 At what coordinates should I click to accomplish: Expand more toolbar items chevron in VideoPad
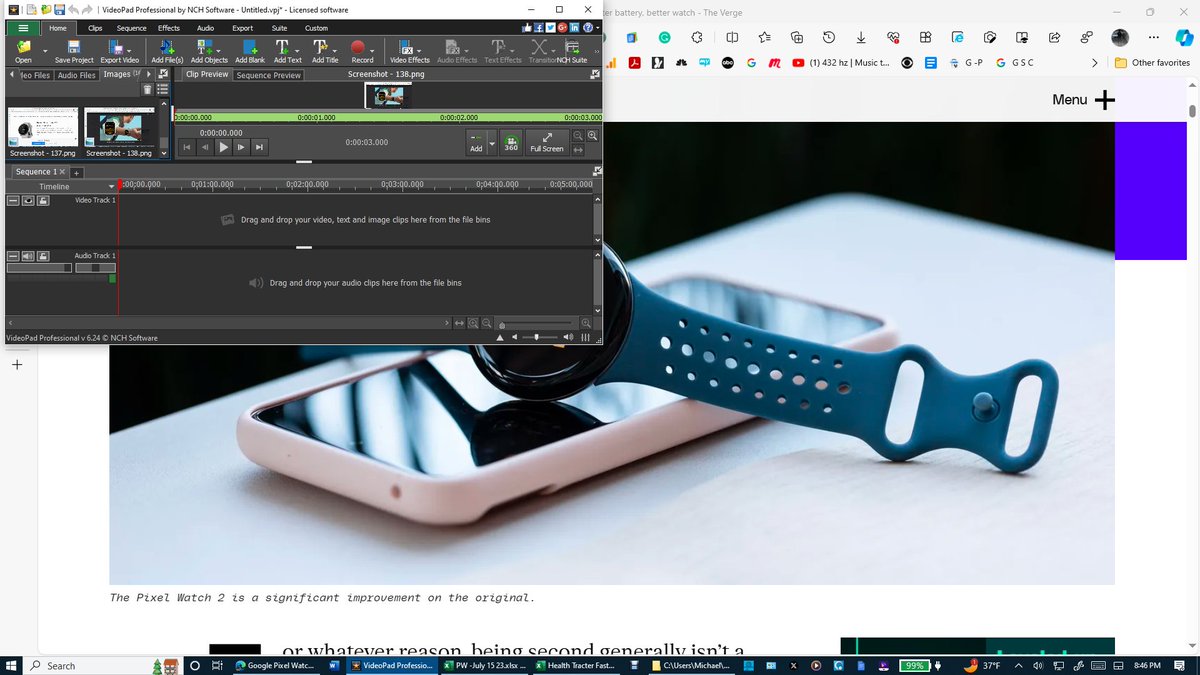(x=597, y=51)
